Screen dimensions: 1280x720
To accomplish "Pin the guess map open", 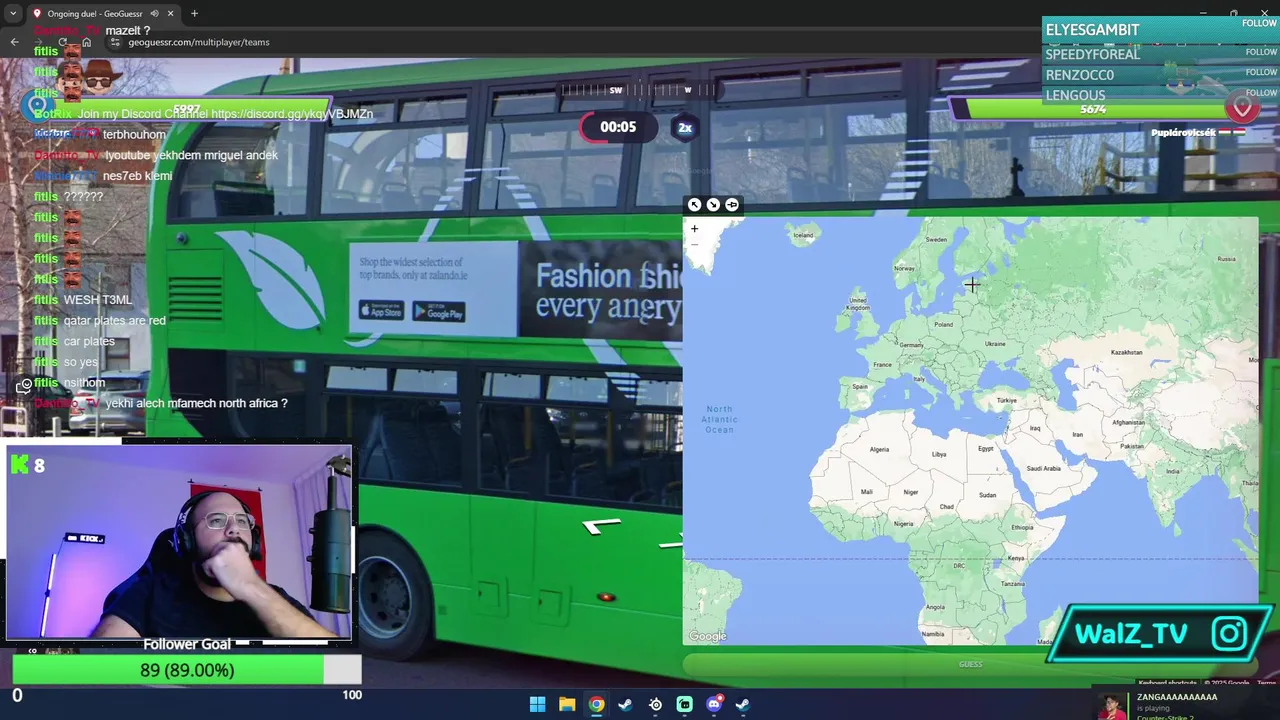I will tap(732, 205).
